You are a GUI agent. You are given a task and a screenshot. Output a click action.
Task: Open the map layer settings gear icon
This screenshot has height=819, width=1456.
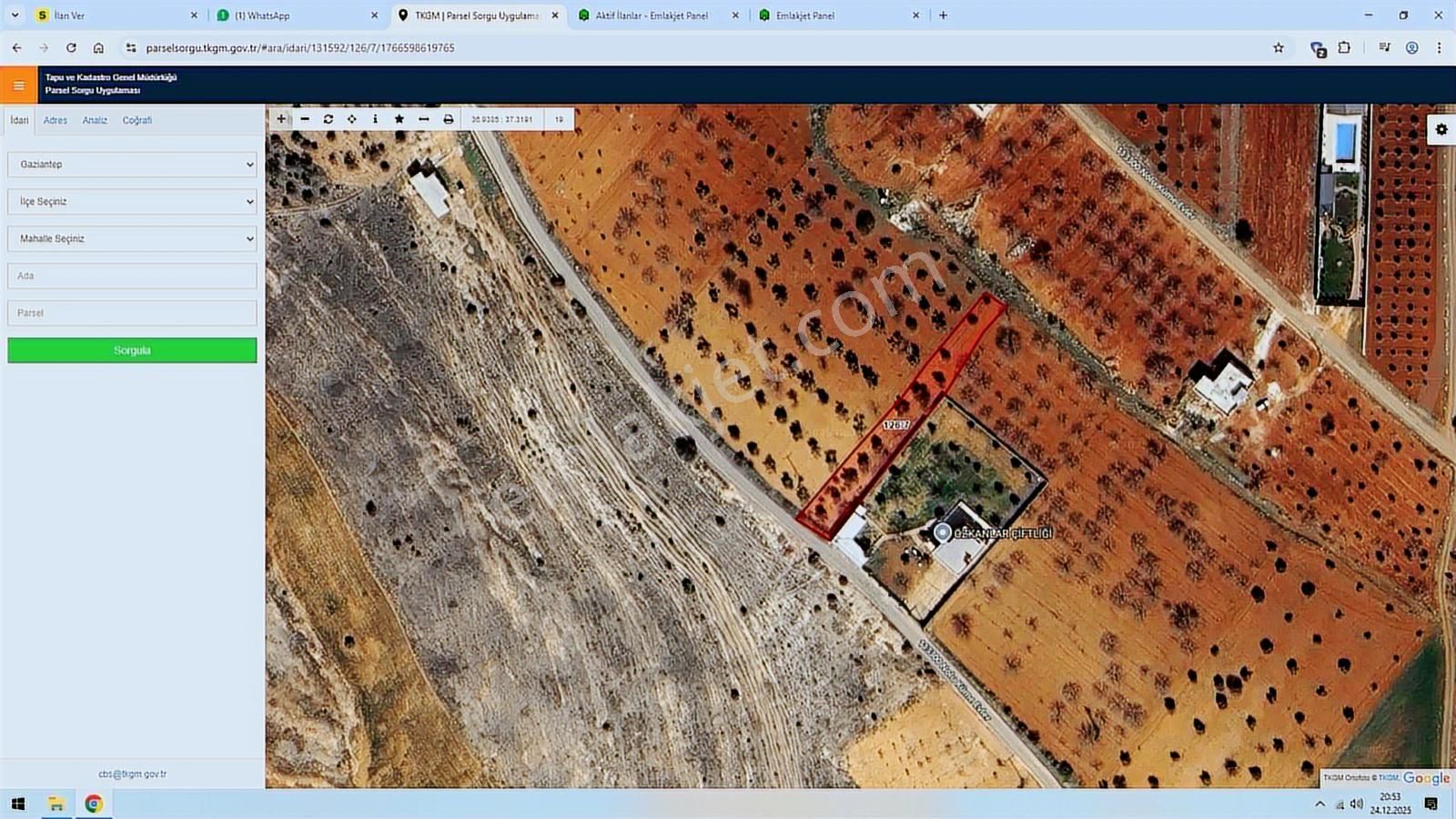[1441, 129]
